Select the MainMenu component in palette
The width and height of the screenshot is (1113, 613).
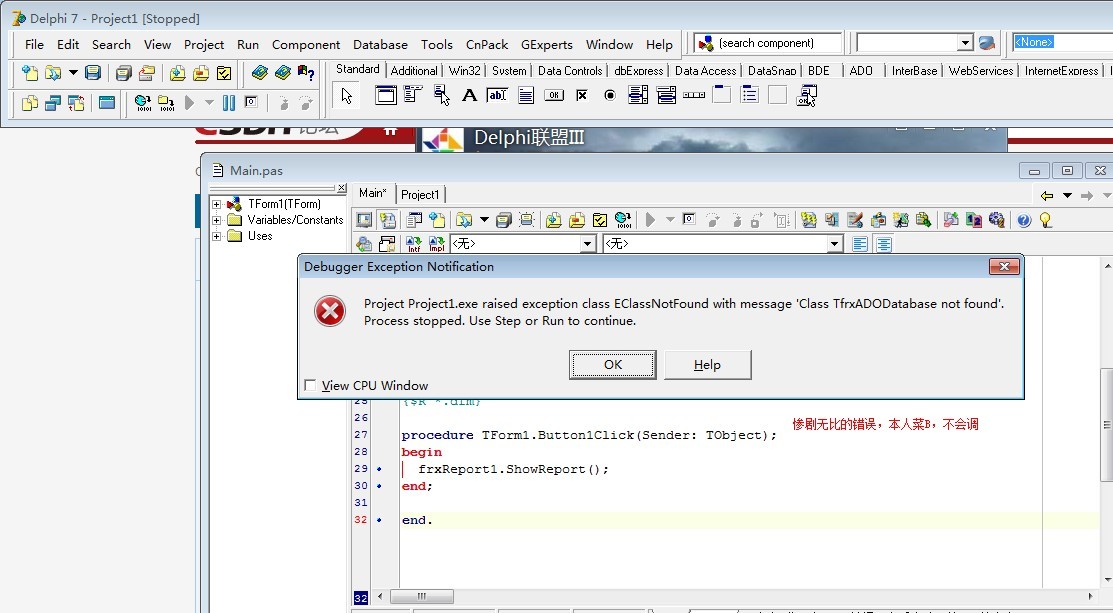click(413, 95)
